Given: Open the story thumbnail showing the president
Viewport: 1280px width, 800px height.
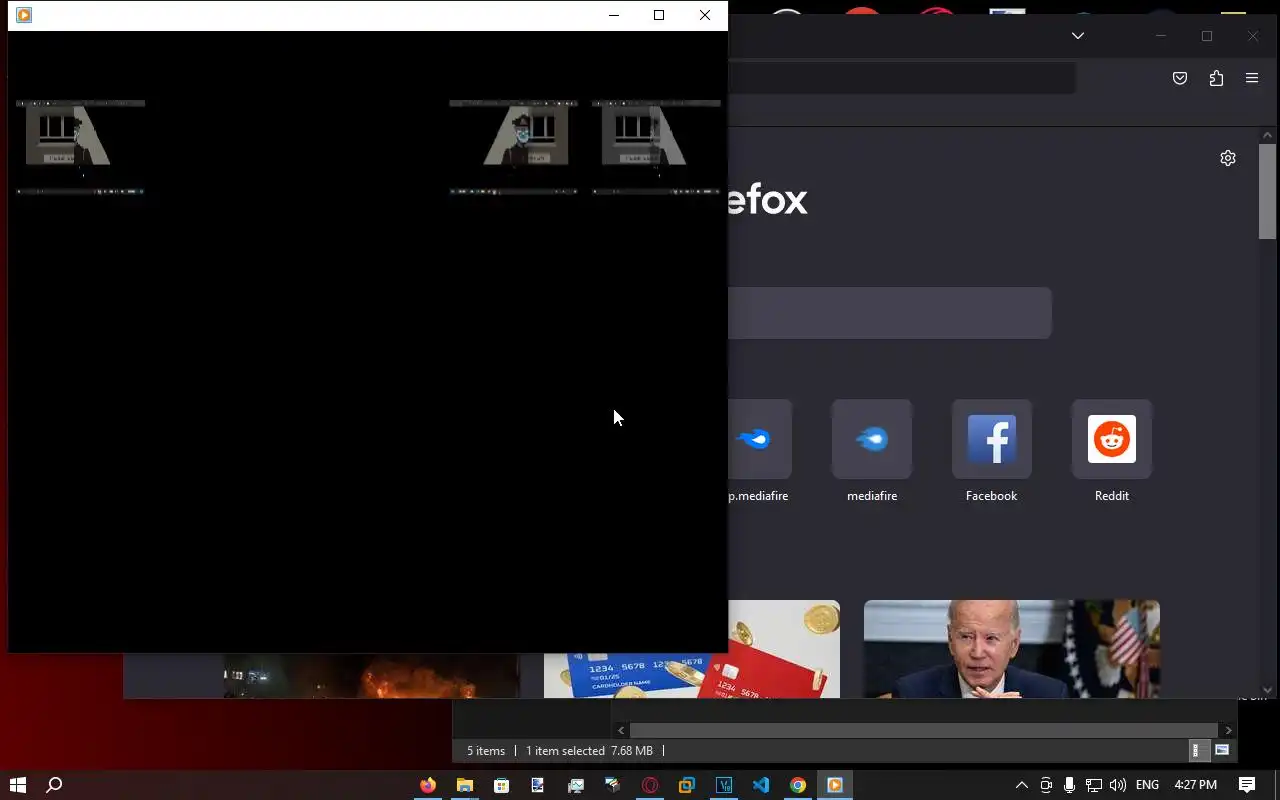Looking at the screenshot, I should (1012, 649).
